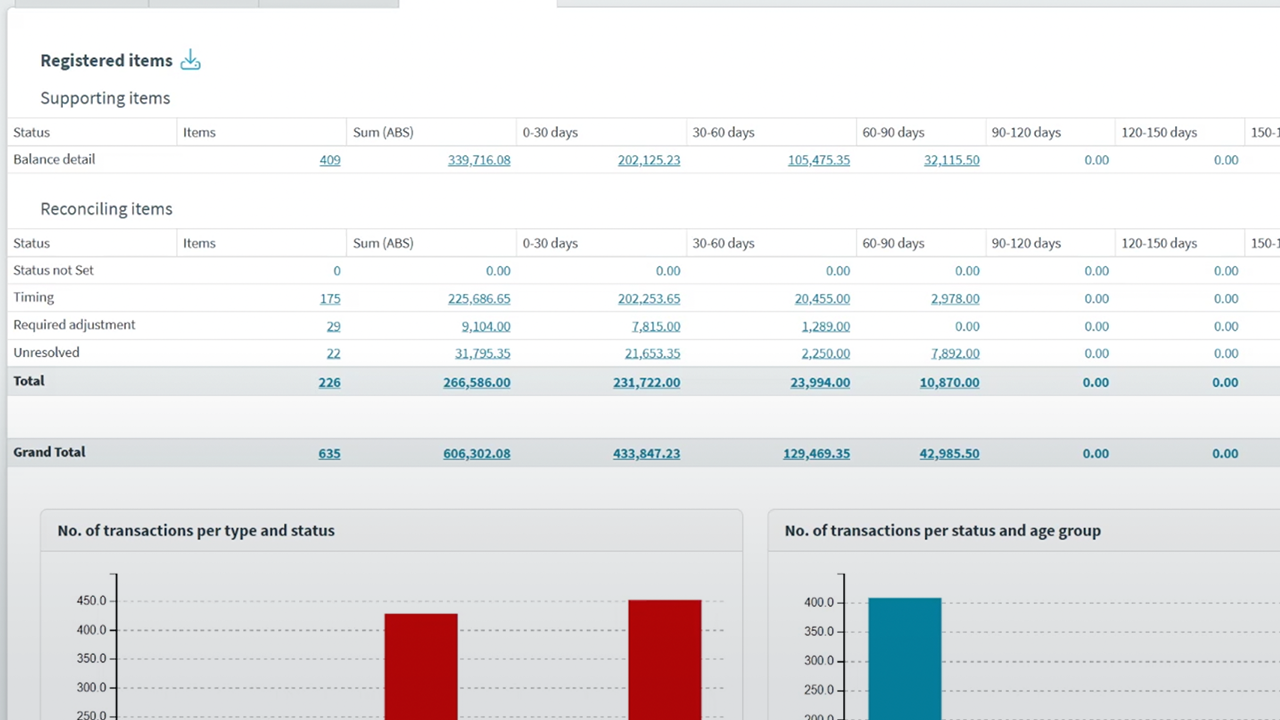Click reconciling Total sum 266,586.00

(477, 382)
